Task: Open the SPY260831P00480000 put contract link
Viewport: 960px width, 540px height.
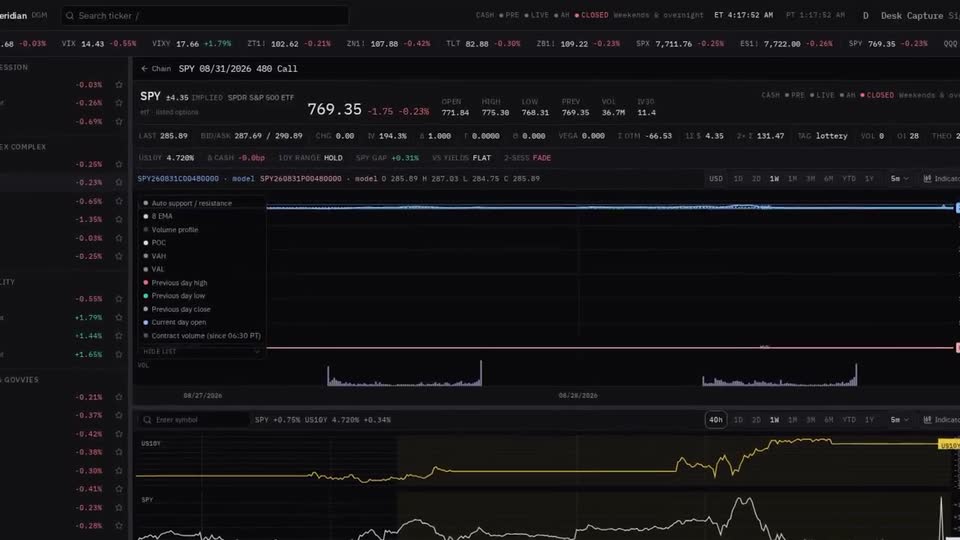Action: 301,178
